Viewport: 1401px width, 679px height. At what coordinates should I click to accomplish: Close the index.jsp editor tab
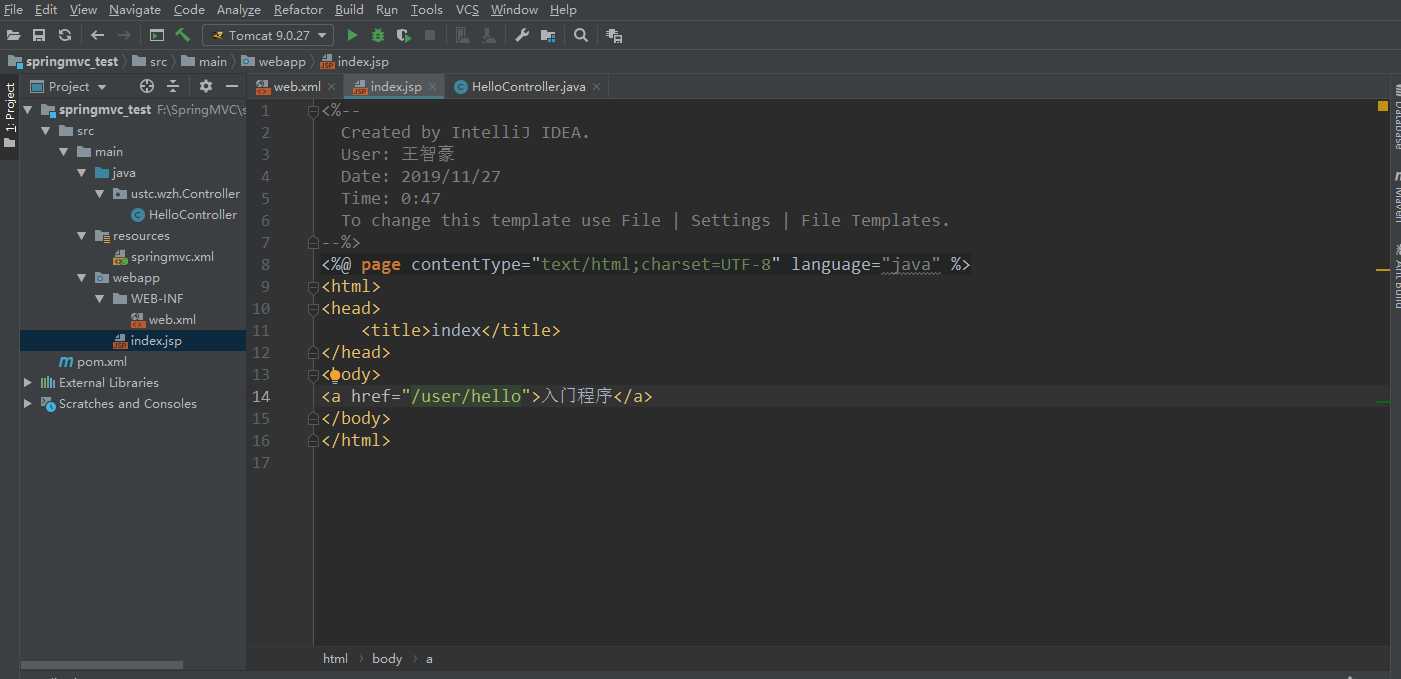click(433, 87)
